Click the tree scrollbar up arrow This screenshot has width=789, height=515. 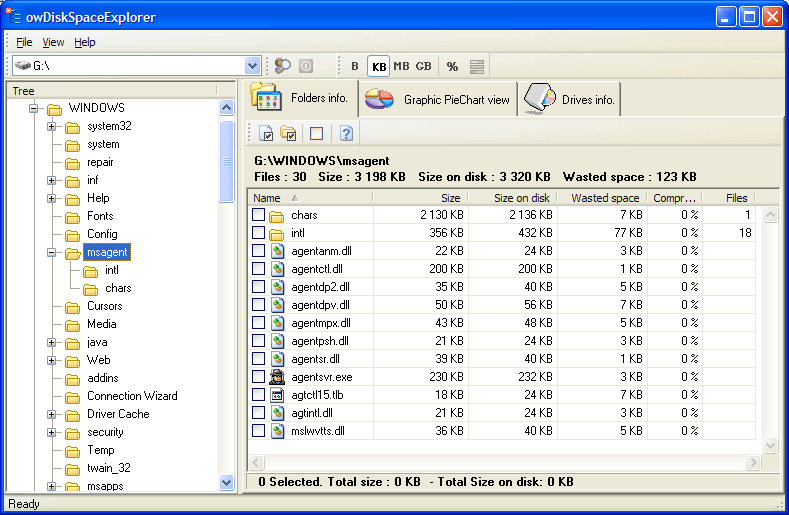[226, 107]
